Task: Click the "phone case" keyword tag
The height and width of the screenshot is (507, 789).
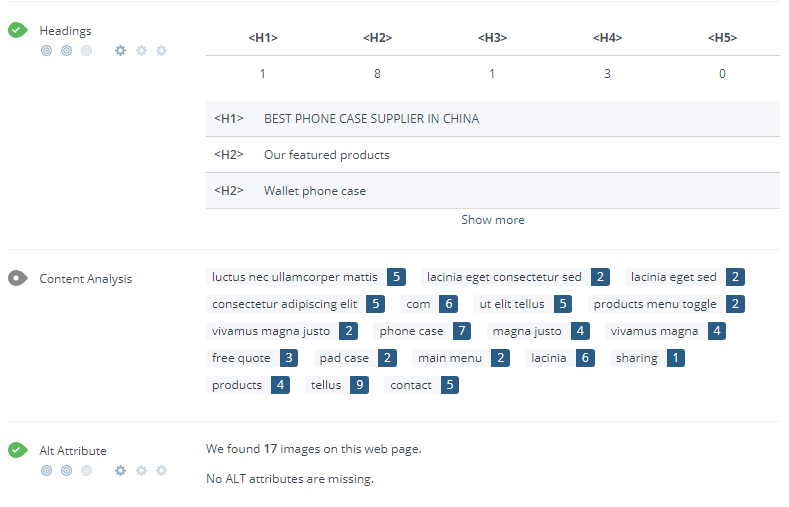Action: point(411,331)
